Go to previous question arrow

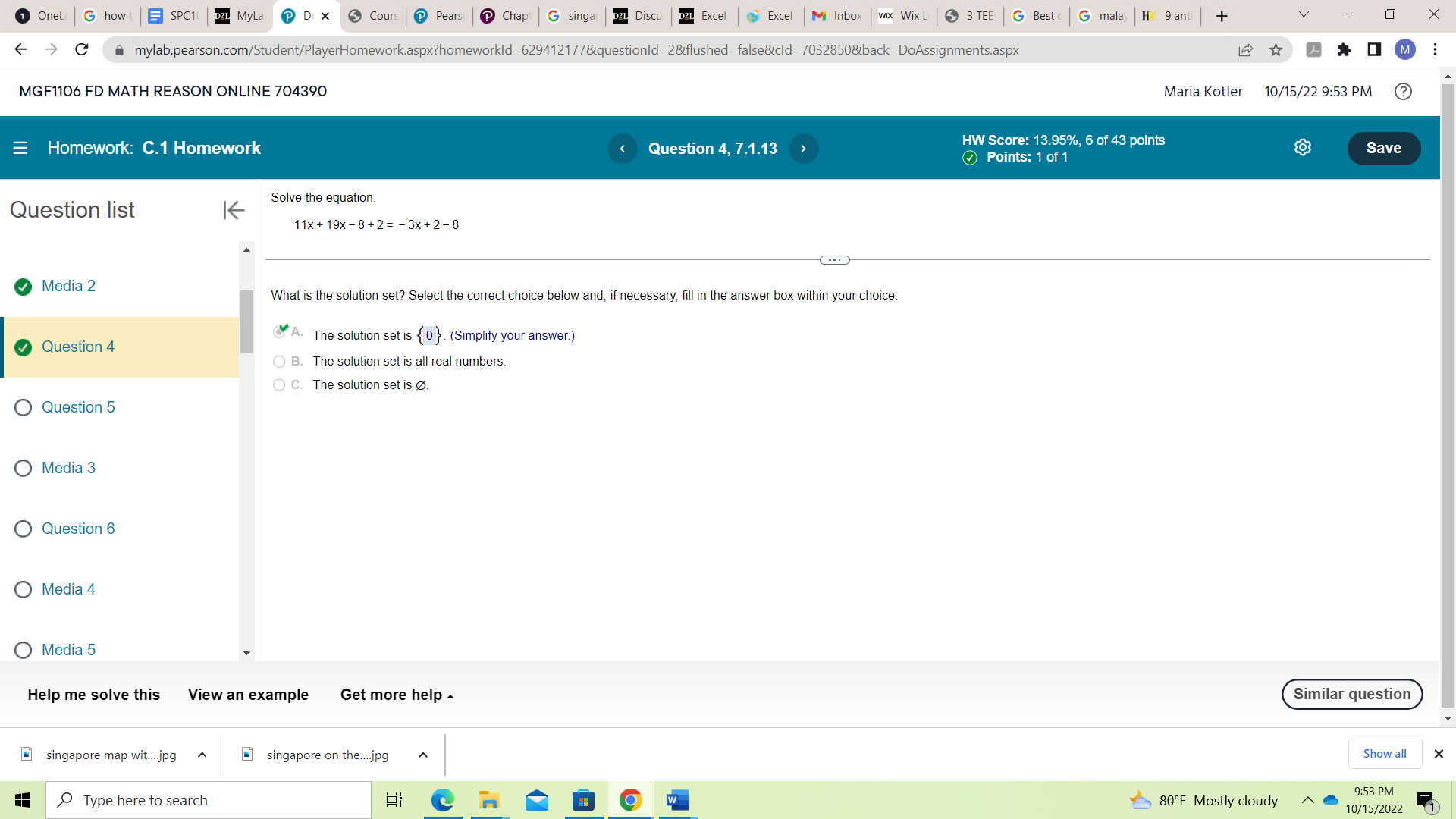(622, 149)
